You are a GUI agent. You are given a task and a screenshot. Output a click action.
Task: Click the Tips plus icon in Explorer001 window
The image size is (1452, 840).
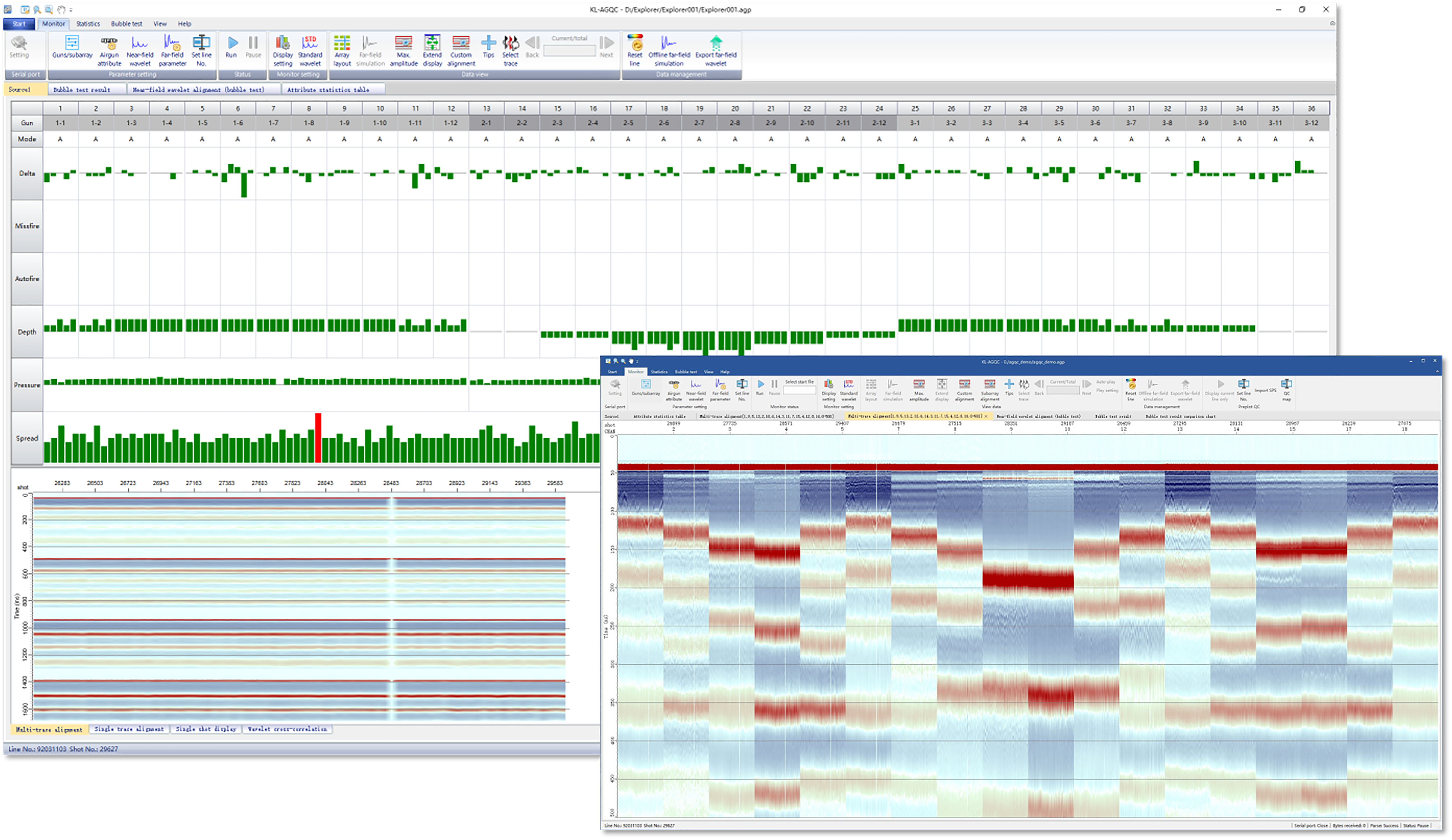[x=488, y=42]
